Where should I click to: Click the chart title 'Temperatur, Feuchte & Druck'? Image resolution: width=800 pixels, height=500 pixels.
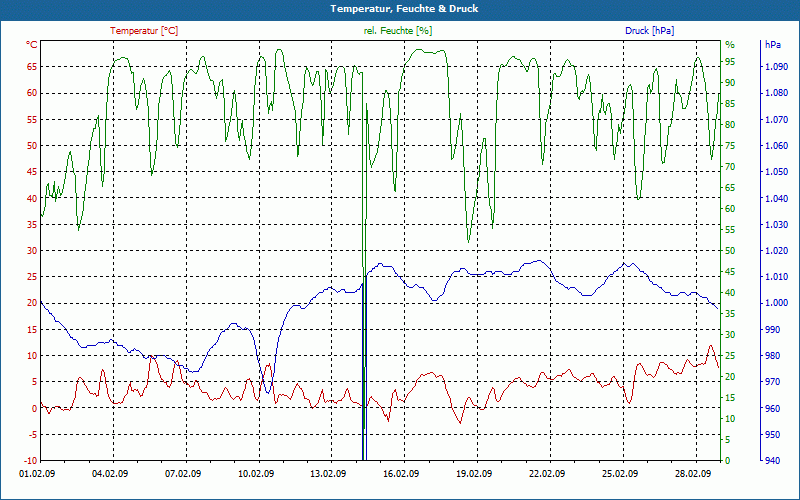(404, 9)
